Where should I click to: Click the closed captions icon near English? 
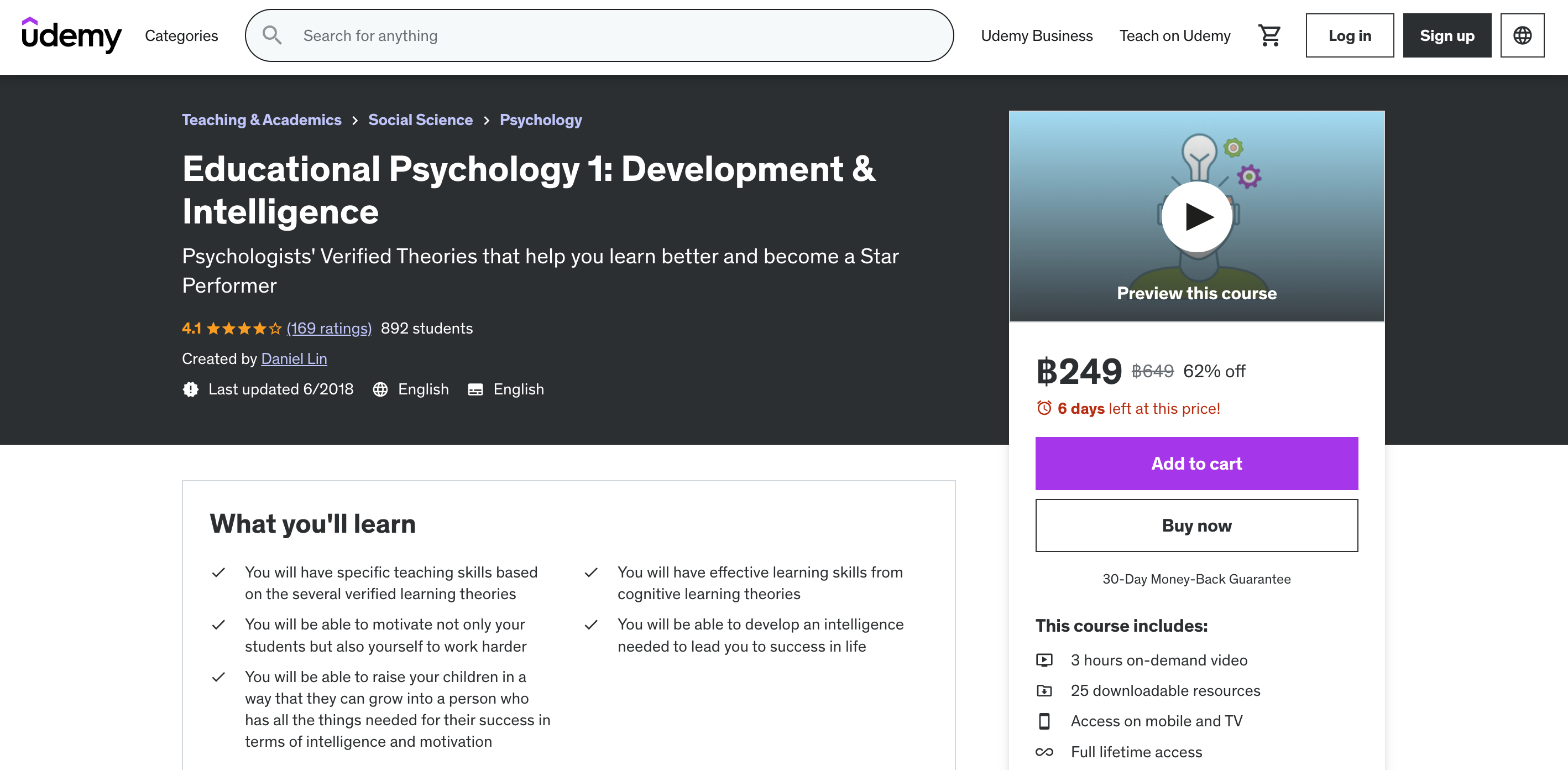pos(475,390)
